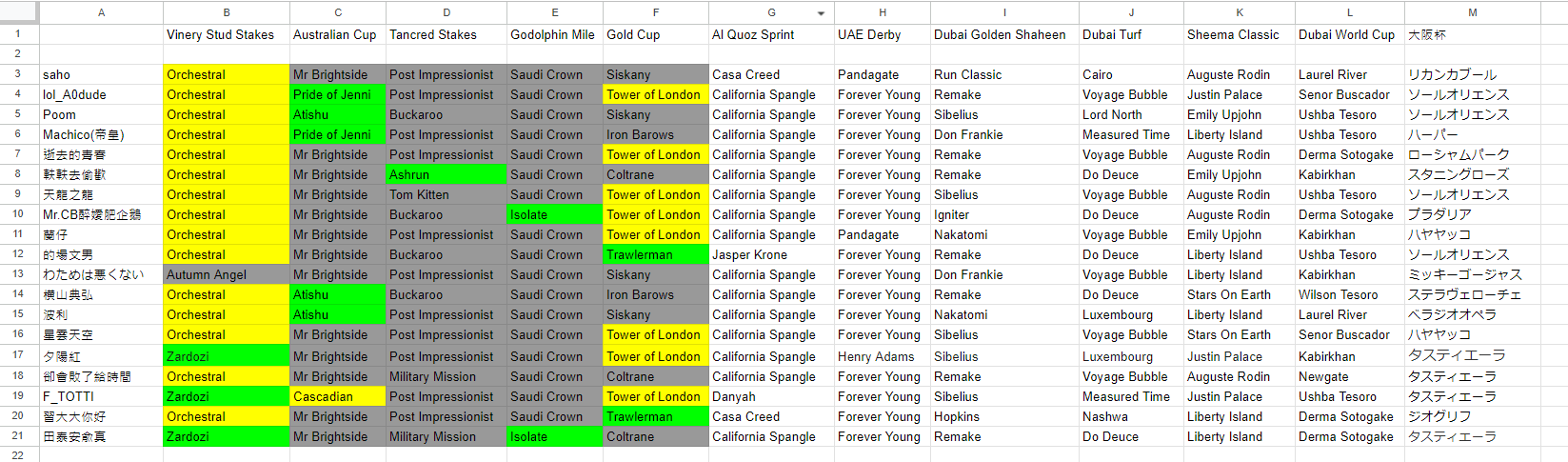Viewport: 1568px width, 462px height.
Task: Click the Igniter cell
Action: coord(1004,214)
